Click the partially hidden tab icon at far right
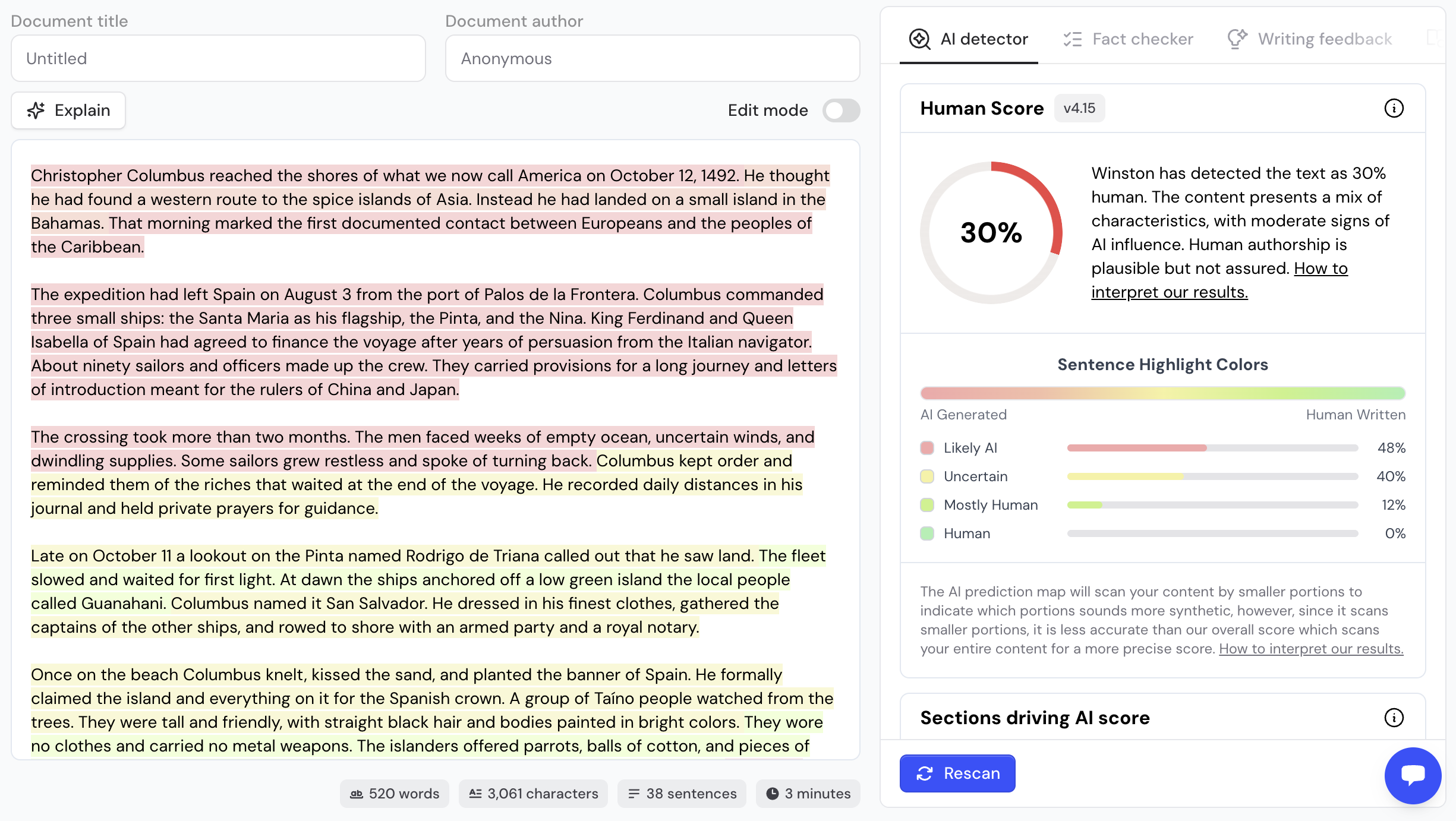This screenshot has width=1456, height=821. pos(1433,38)
